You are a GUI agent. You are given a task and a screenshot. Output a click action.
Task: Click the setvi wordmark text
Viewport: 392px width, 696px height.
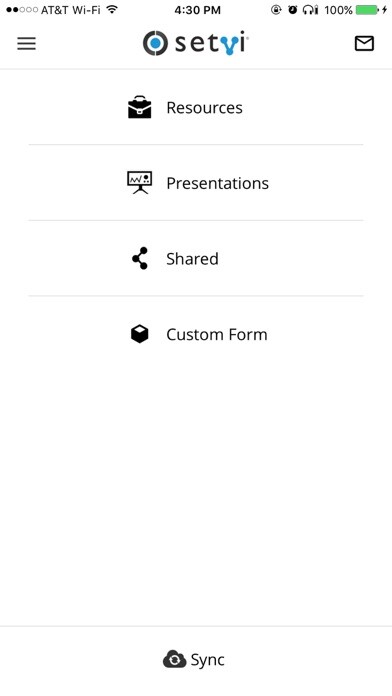(212, 44)
